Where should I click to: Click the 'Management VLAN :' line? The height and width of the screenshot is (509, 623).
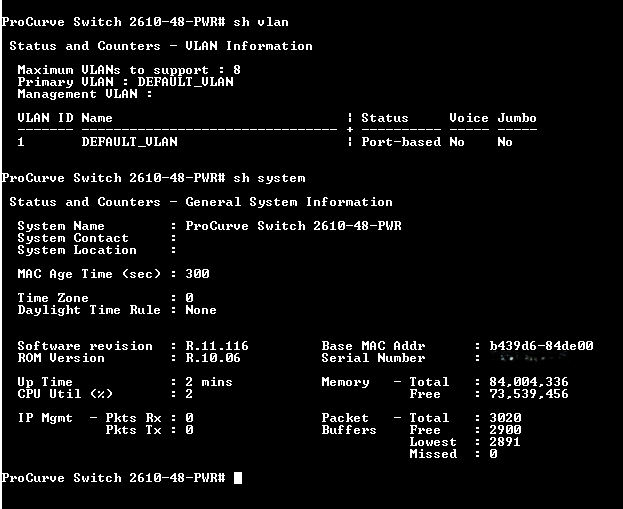click(x=85, y=94)
